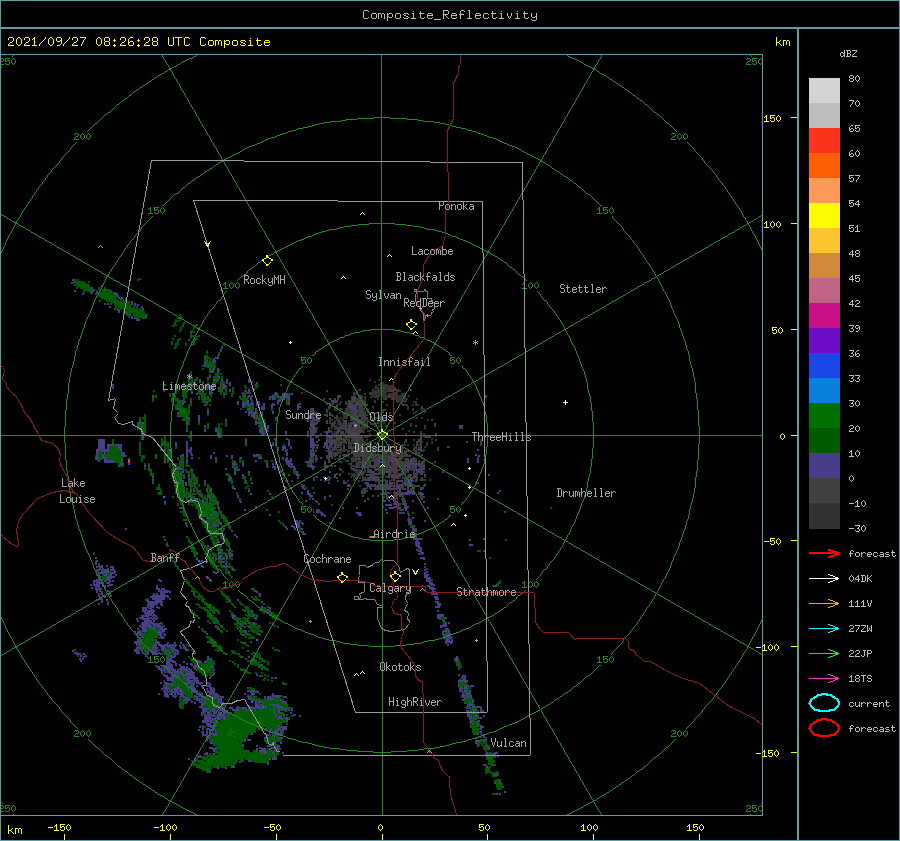Screen dimensions: 900x841
Task: Click the Didsbury label
Action: (x=377, y=448)
